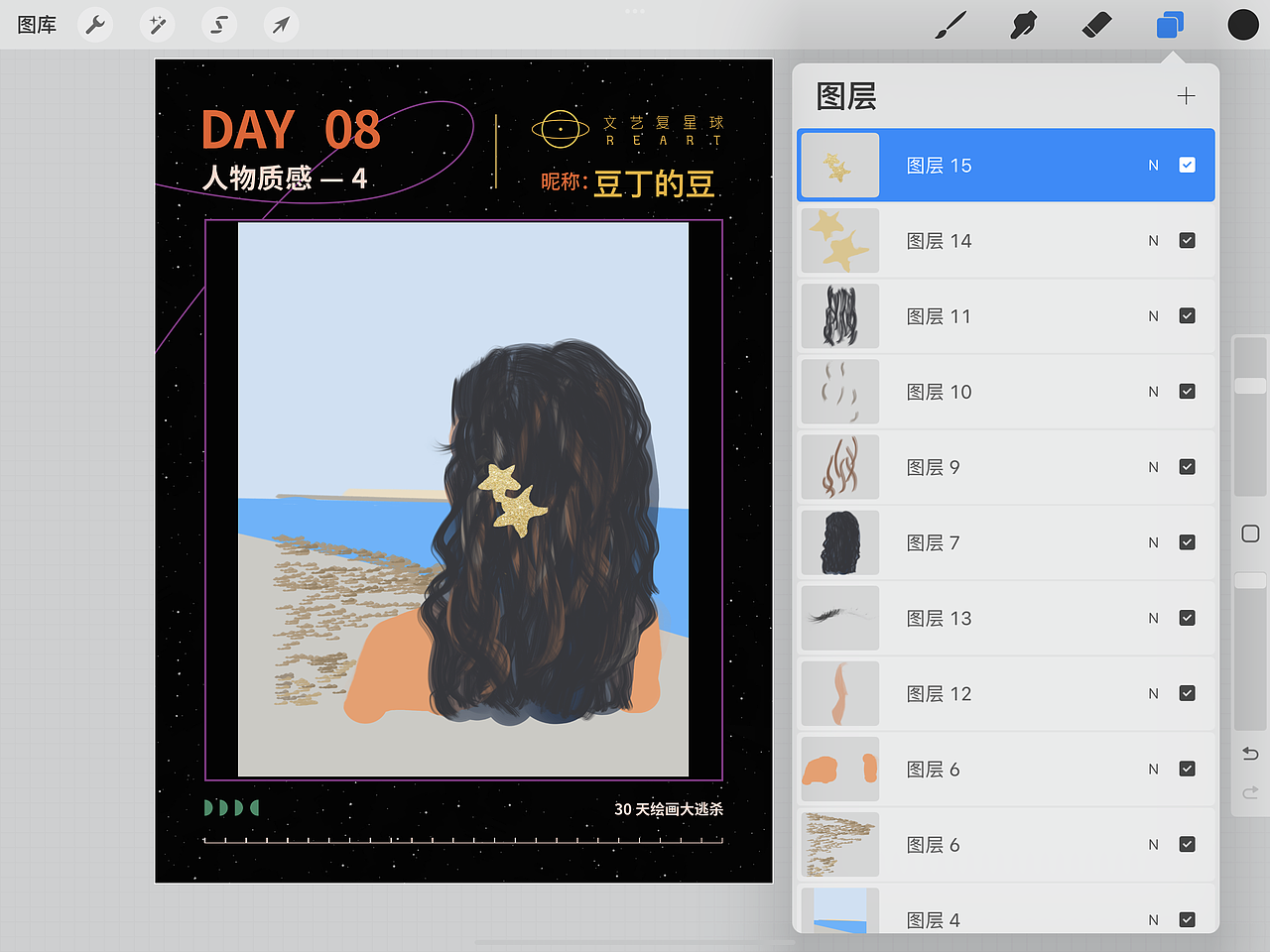The height and width of the screenshot is (952, 1270).
Task: Hide 图层 10 via checkbox
Action: [x=1187, y=391]
